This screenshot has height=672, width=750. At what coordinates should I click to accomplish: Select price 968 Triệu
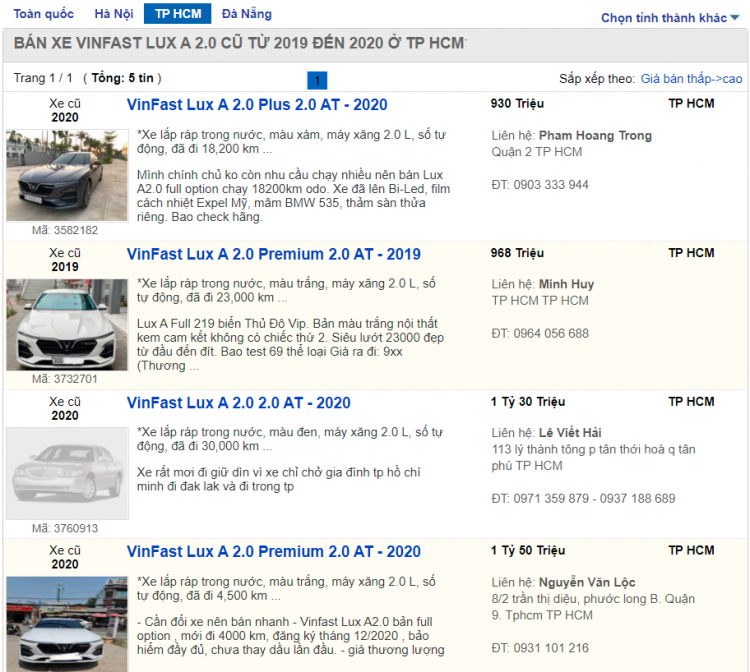[517, 253]
